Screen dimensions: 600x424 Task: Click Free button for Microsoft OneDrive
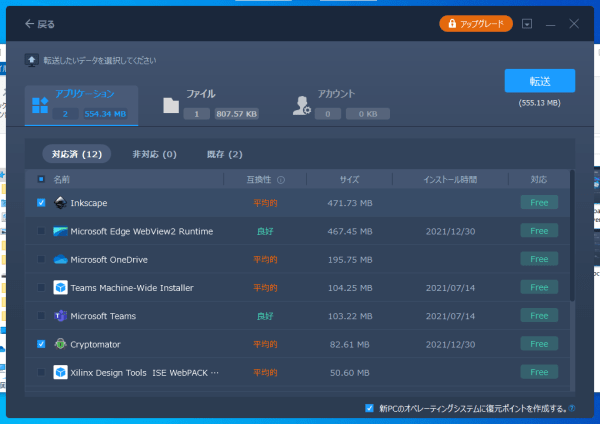point(539,259)
